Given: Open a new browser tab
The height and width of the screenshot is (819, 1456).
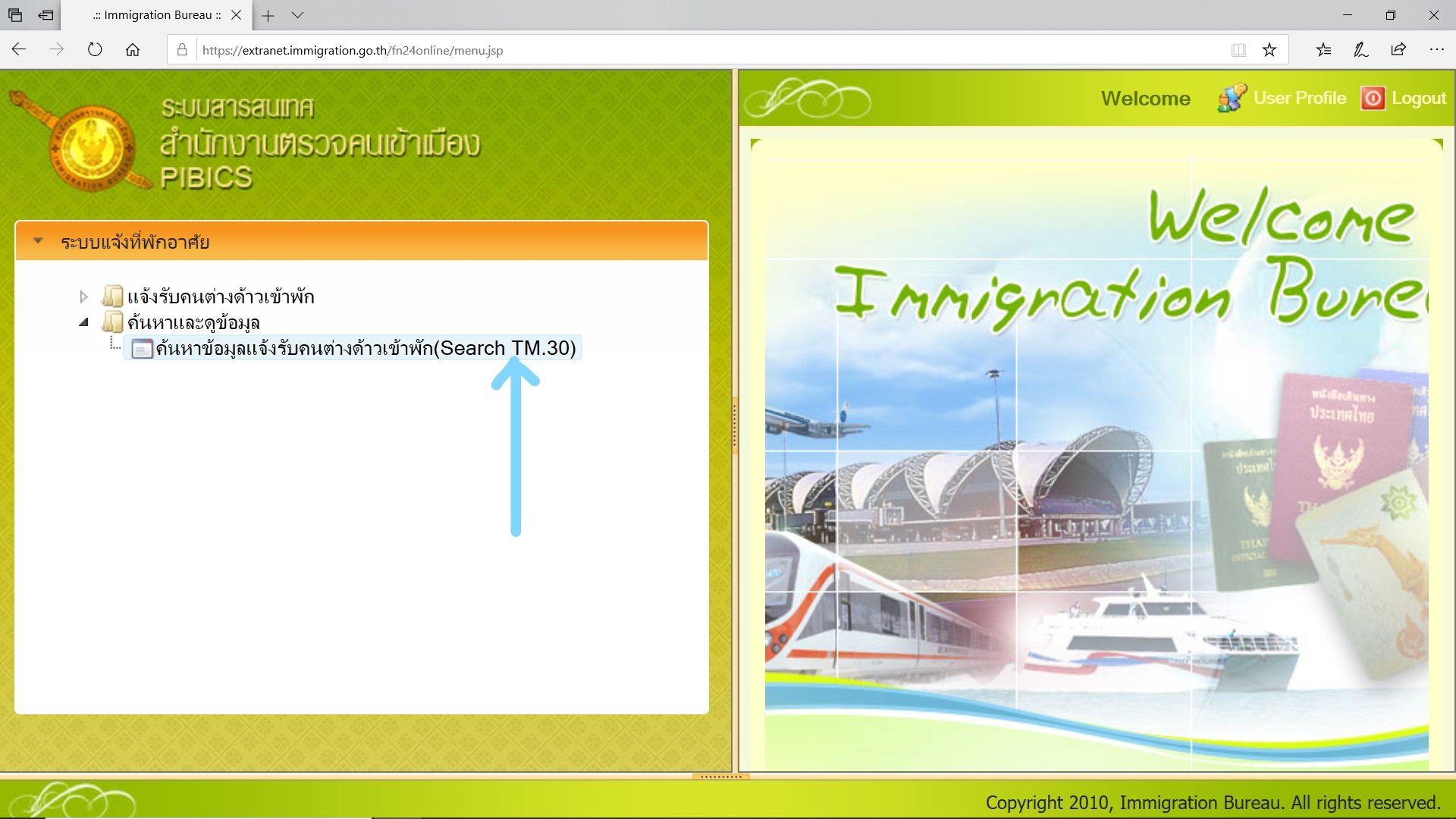Looking at the screenshot, I should coord(268,15).
